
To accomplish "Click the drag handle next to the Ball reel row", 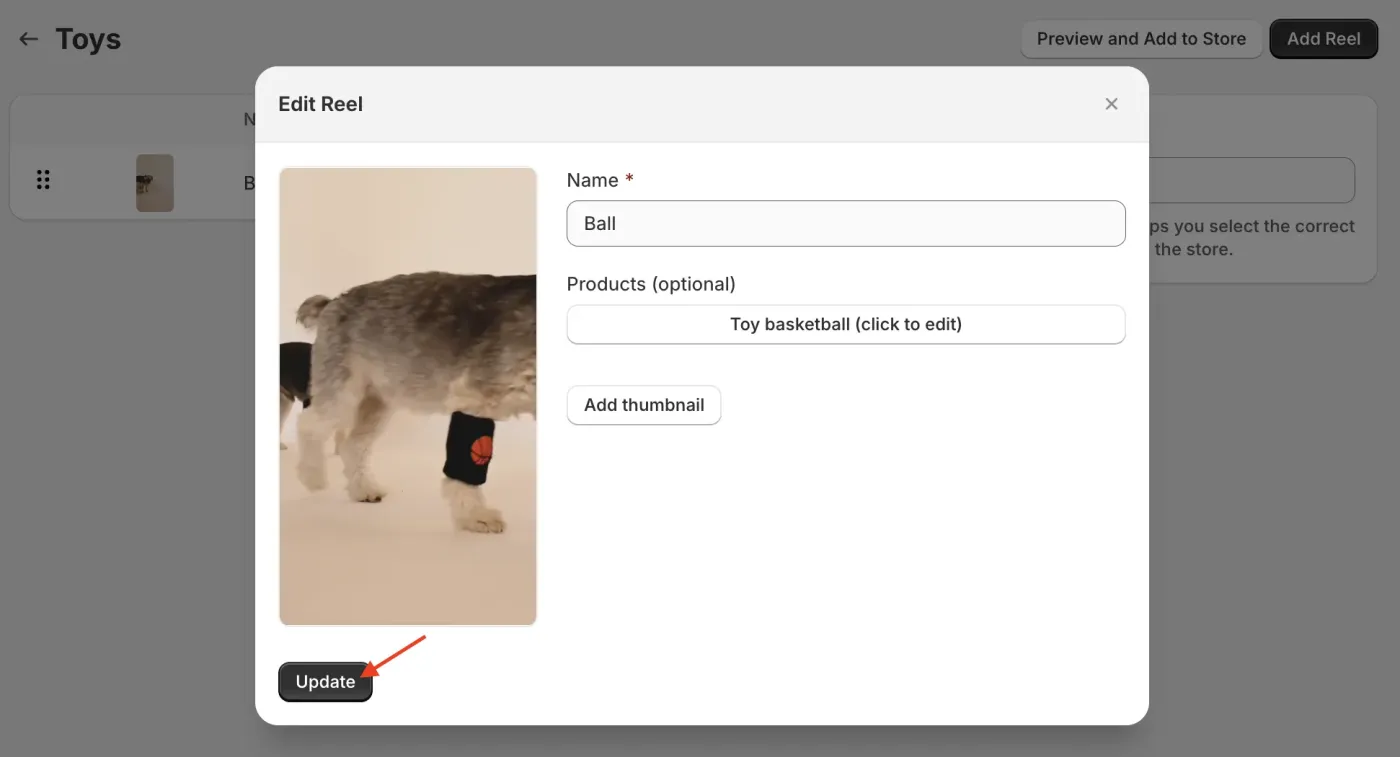I will [42, 179].
